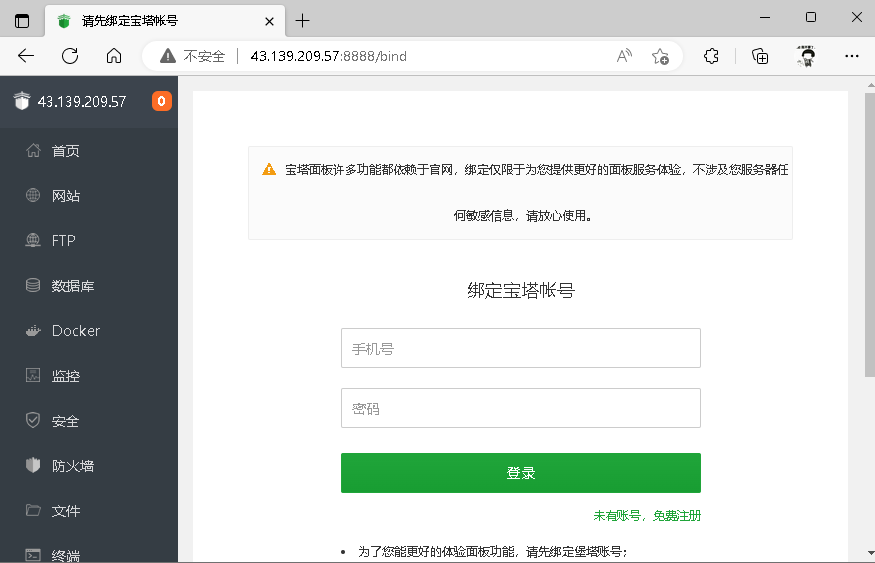Open the browser settings and more menu
875x563 pixels.
[x=852, y=56]
